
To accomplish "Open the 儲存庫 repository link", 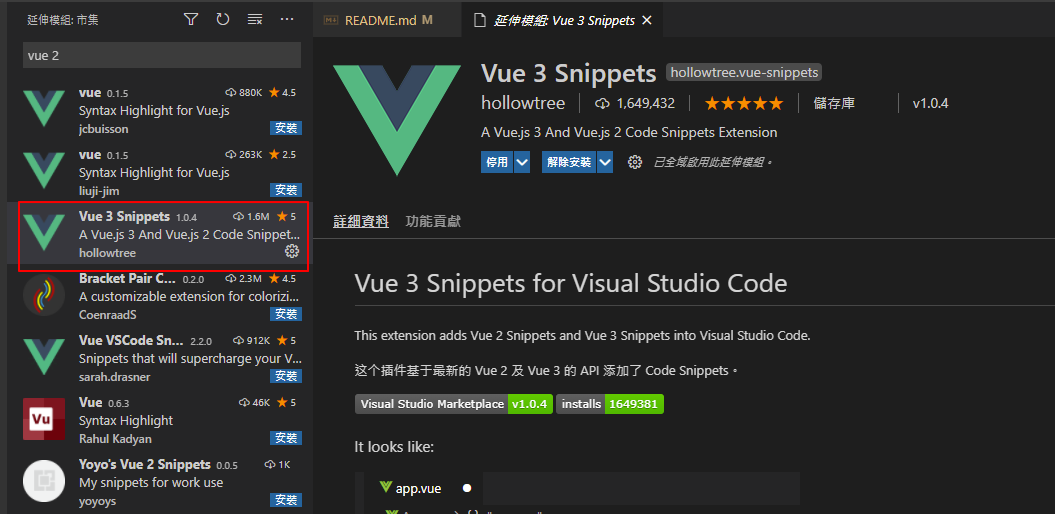I will [834, 104].
